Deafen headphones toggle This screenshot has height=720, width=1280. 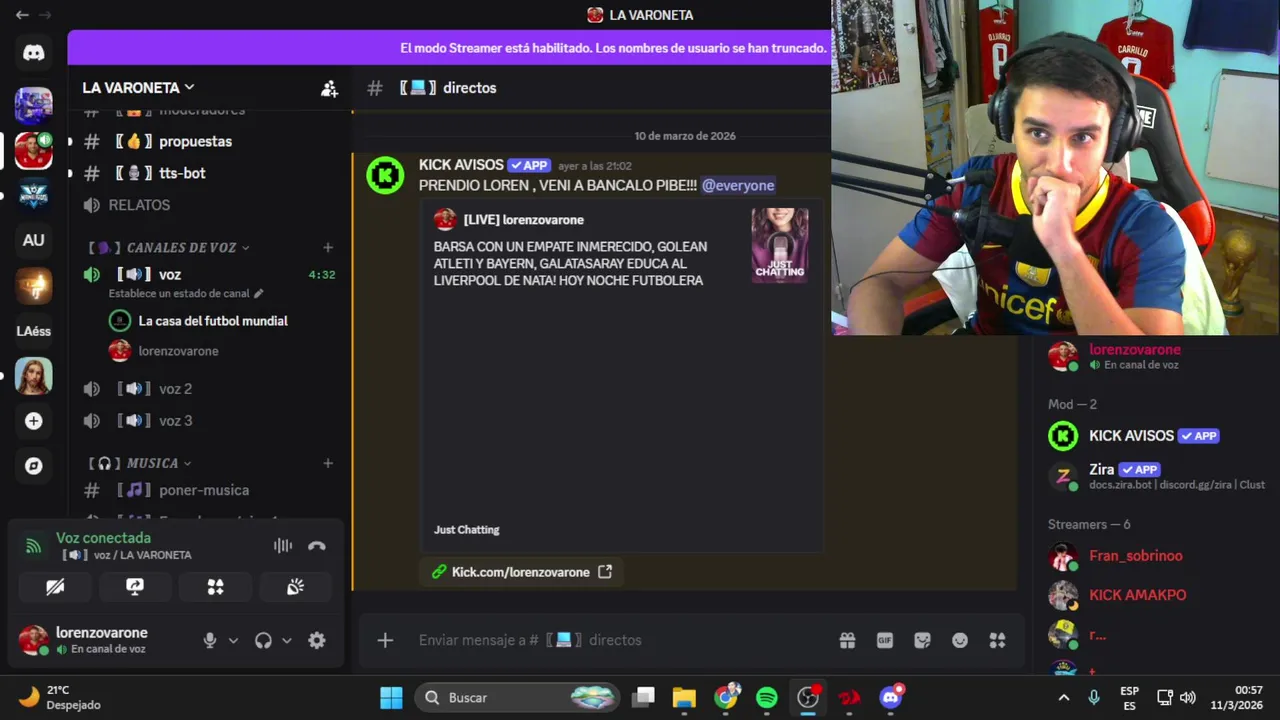[x=263, y=641]
